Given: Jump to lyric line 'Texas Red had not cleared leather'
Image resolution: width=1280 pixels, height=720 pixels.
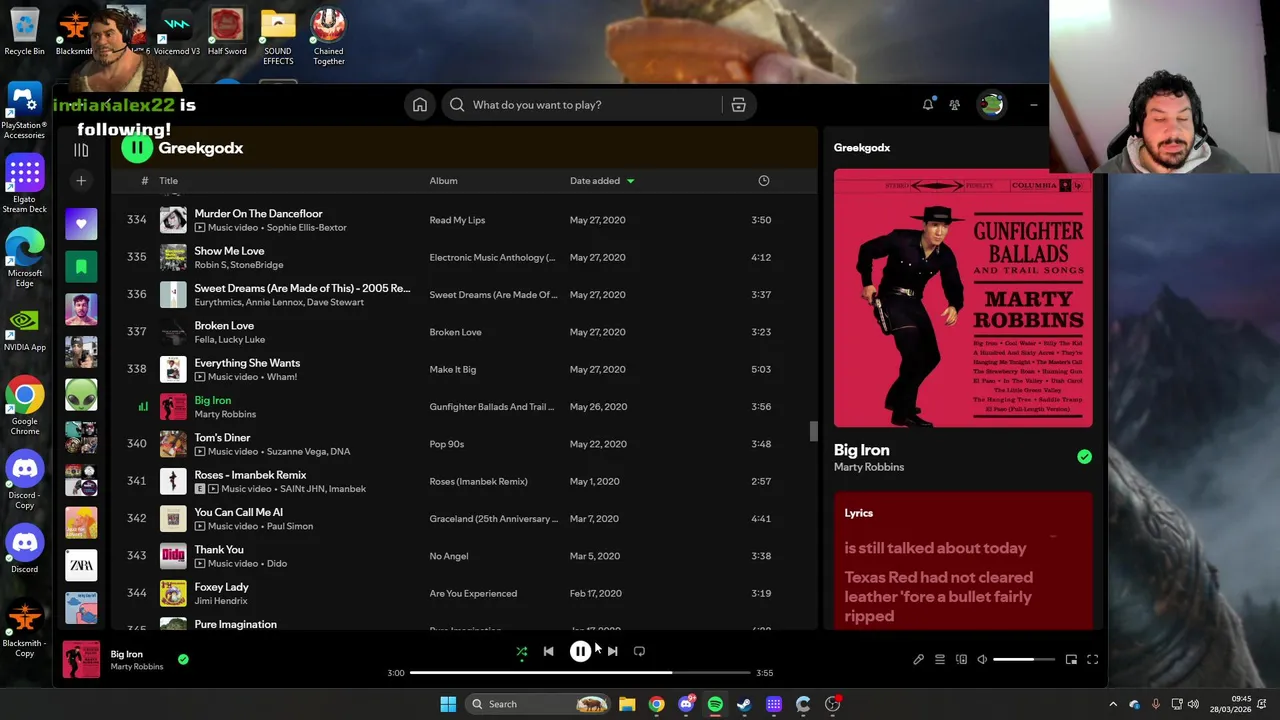Looking at the screenshot, I should (x=938, y=597).
